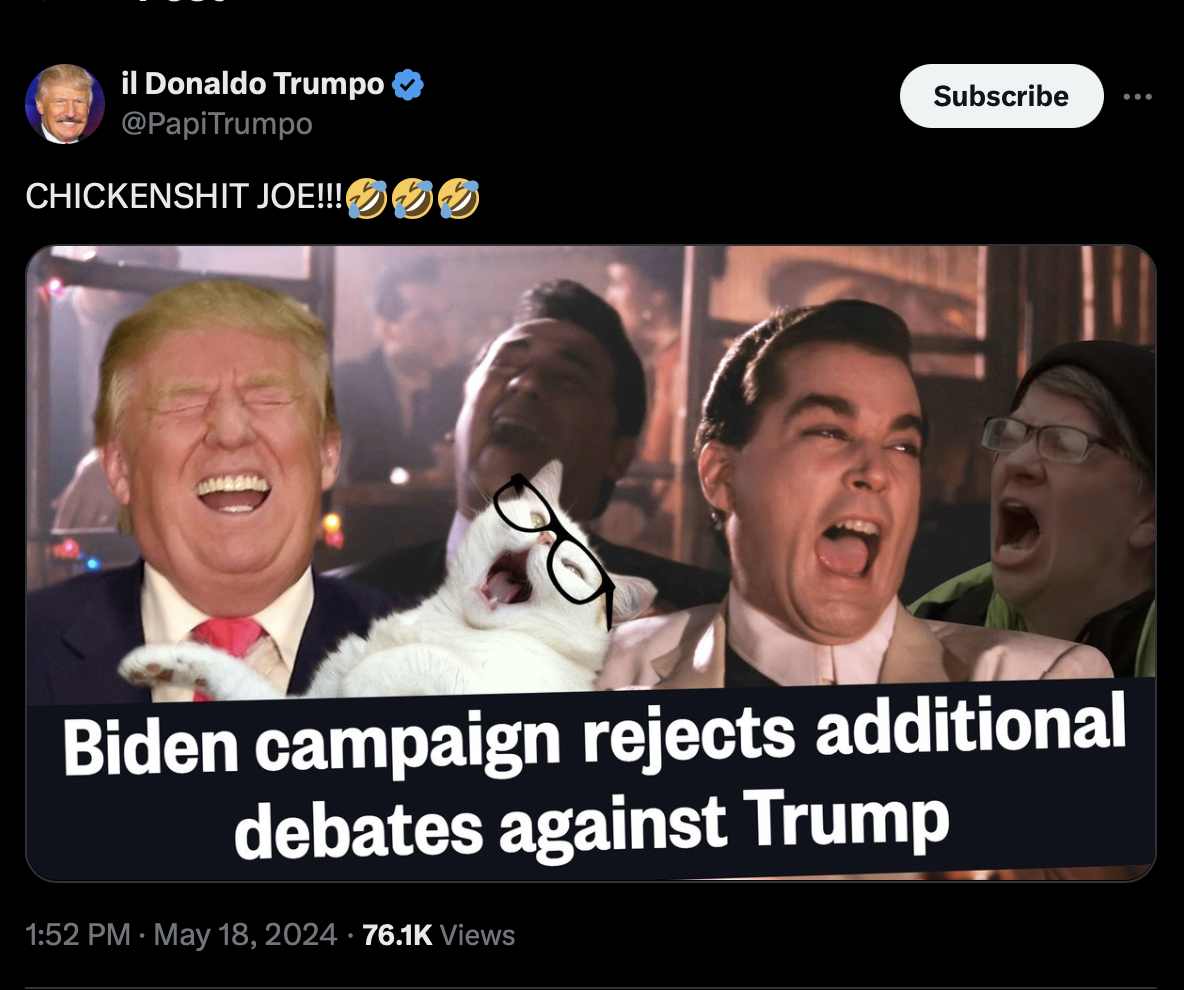This screenshot has height=990, width=1184.
Task: Open the il Donaldo Trumpo profile avatar
Action: point(65,103)
